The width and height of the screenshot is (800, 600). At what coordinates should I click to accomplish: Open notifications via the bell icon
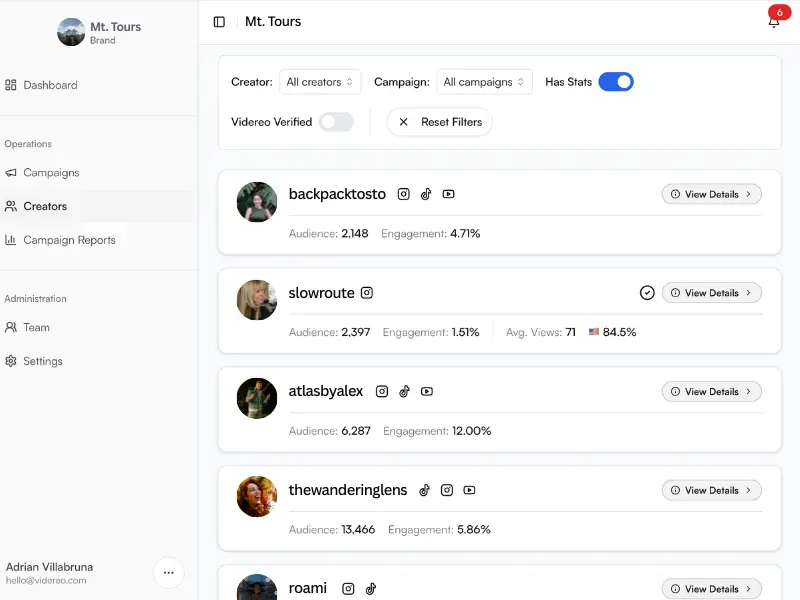(773, 22)
